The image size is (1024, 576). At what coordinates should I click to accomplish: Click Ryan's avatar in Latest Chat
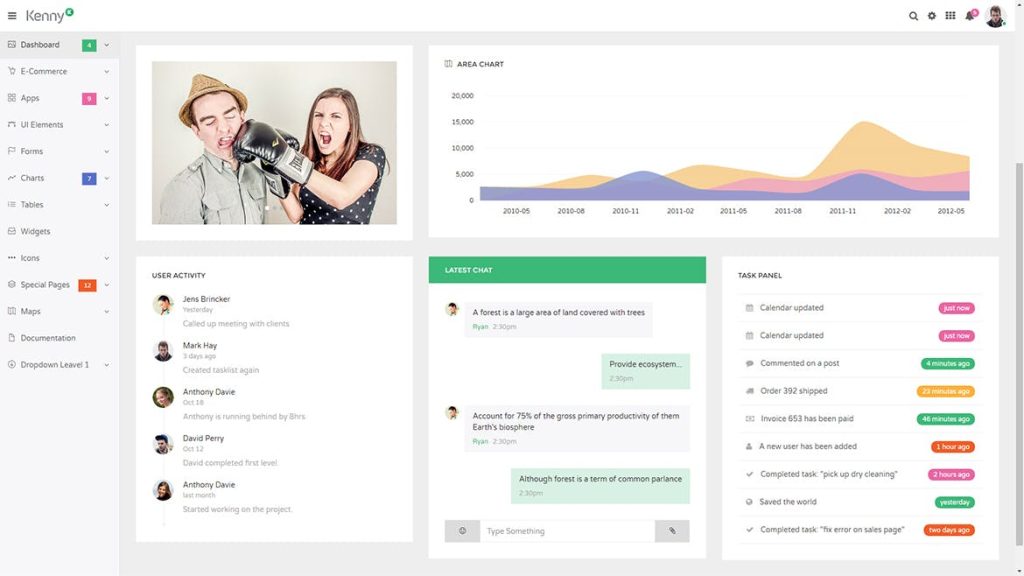tap(452, 309)
